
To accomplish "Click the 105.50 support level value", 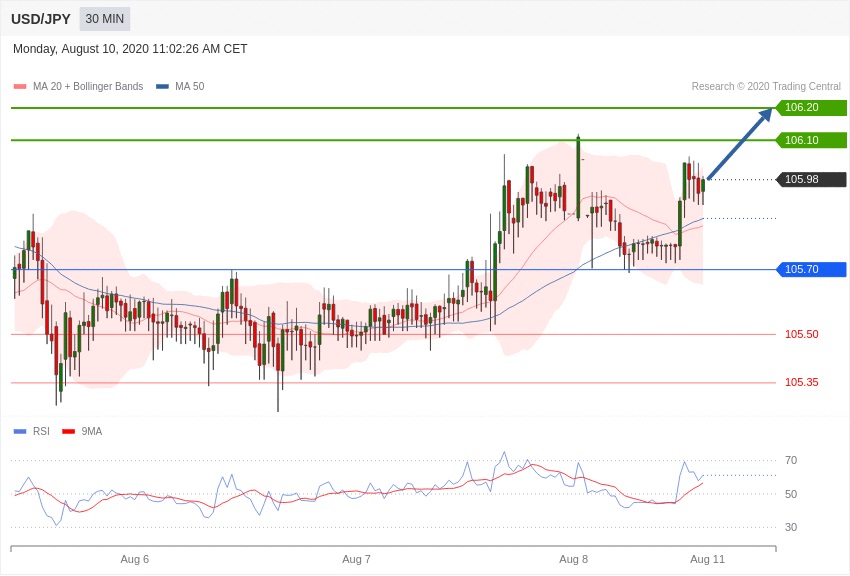I will tap(802, 334).
